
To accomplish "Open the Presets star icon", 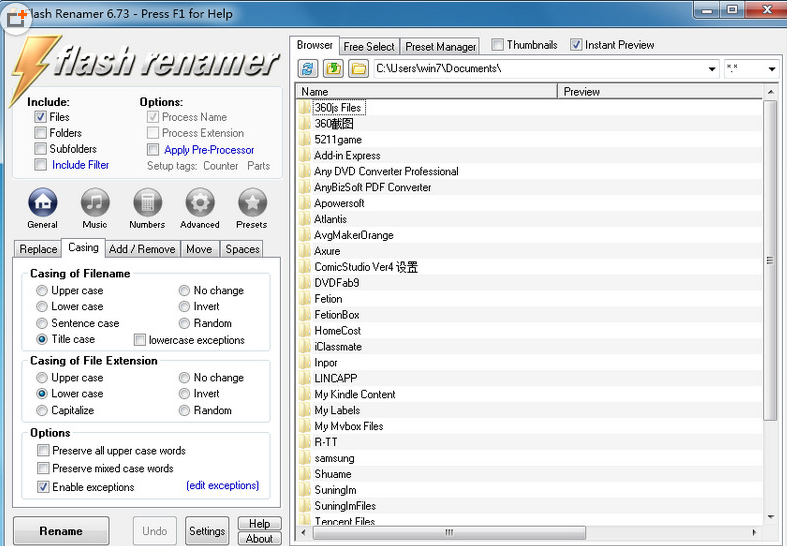I will (252, 203).
